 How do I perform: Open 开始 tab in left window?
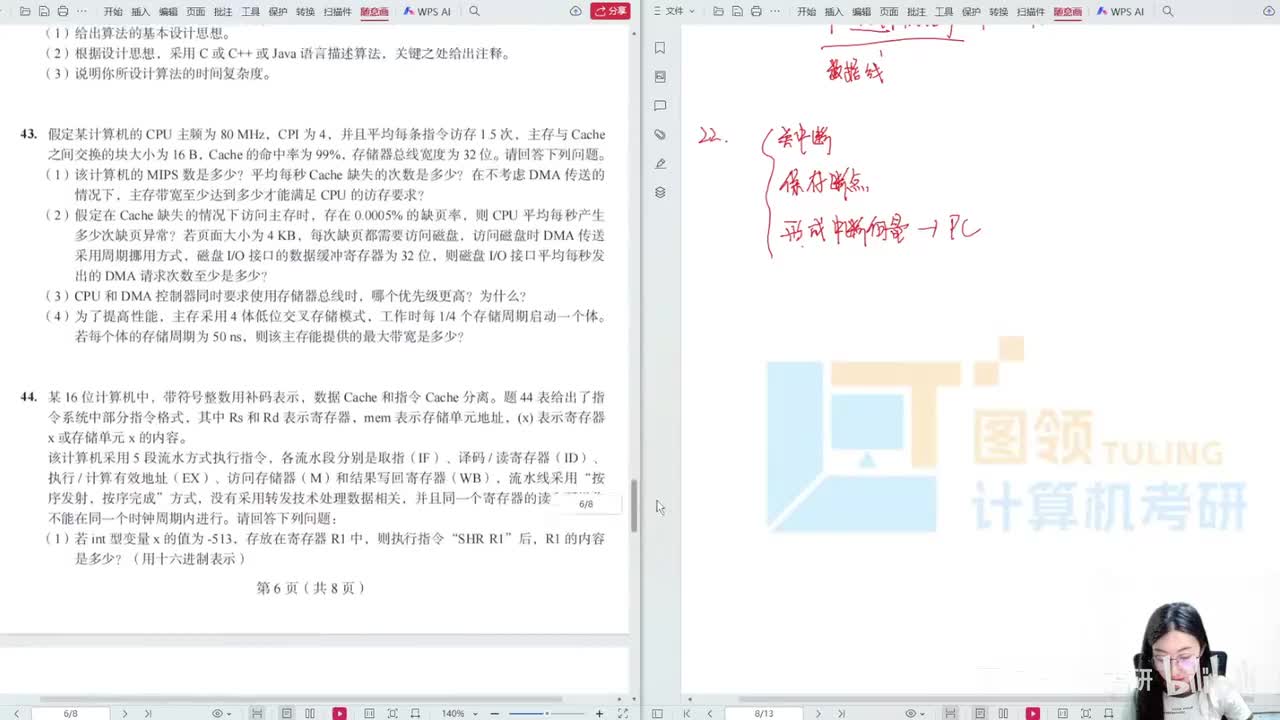click(113, 12)
